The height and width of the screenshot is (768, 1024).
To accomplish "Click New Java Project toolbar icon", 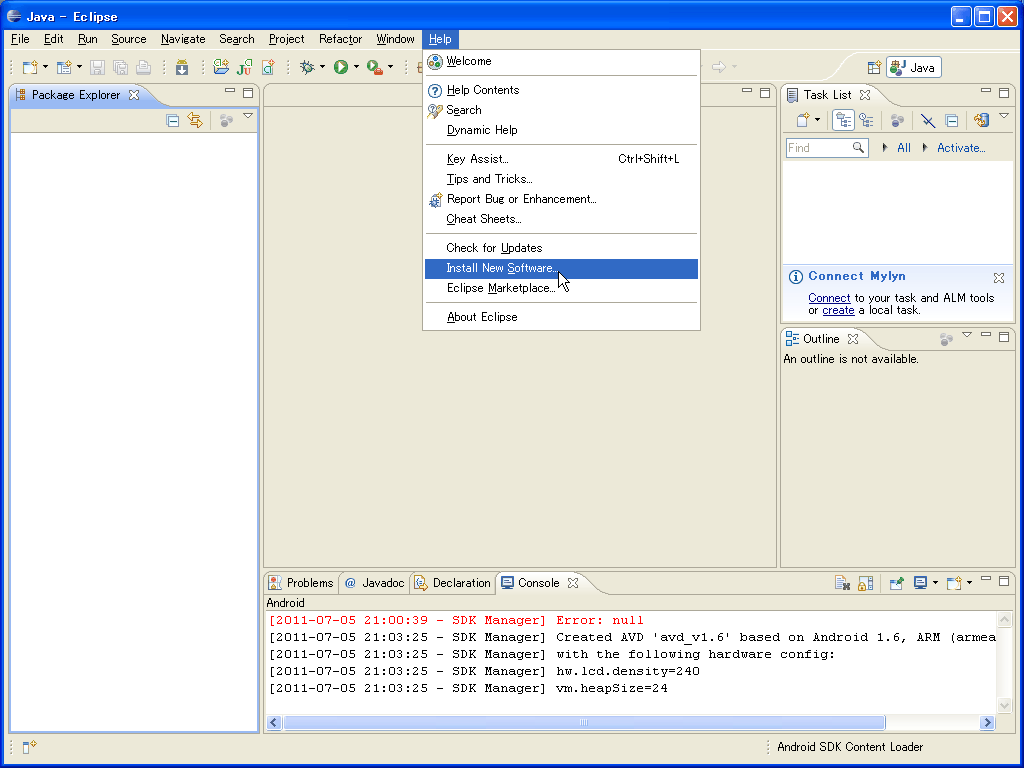I will tap(221, 67).
